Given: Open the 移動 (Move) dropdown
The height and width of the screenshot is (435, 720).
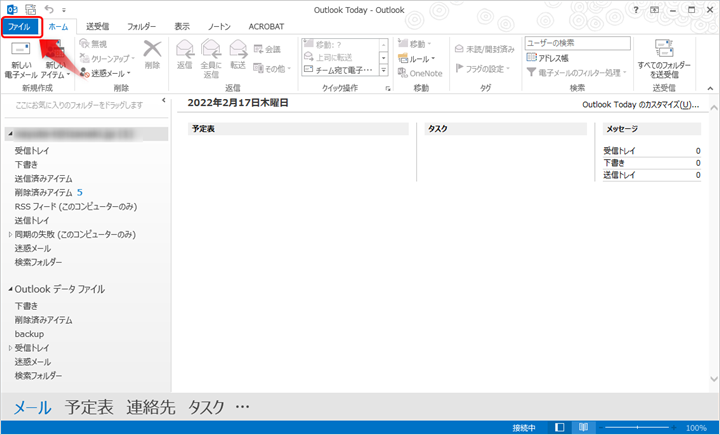Looking at the screenshot, I should (414, 44).
